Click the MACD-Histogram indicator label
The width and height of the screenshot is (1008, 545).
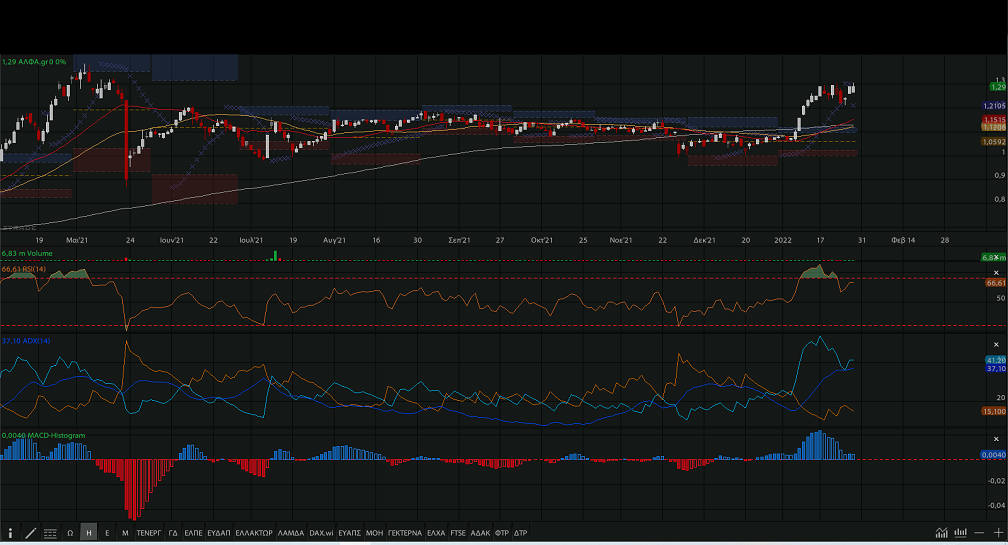tap(43, 435)
